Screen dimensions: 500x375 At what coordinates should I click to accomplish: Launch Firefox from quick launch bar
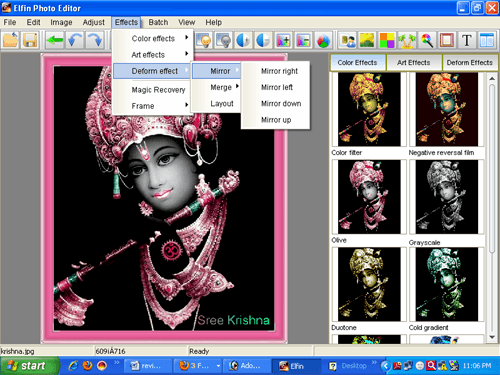coord(87,366)
